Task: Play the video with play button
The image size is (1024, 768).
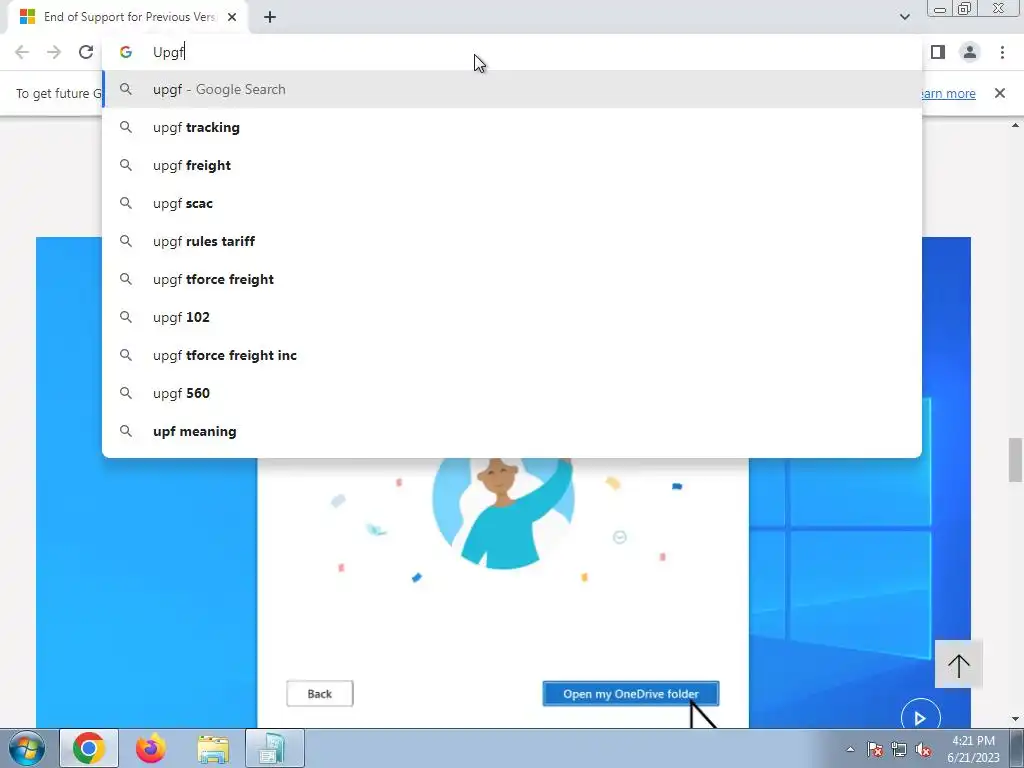Action: tap(920, 717)
